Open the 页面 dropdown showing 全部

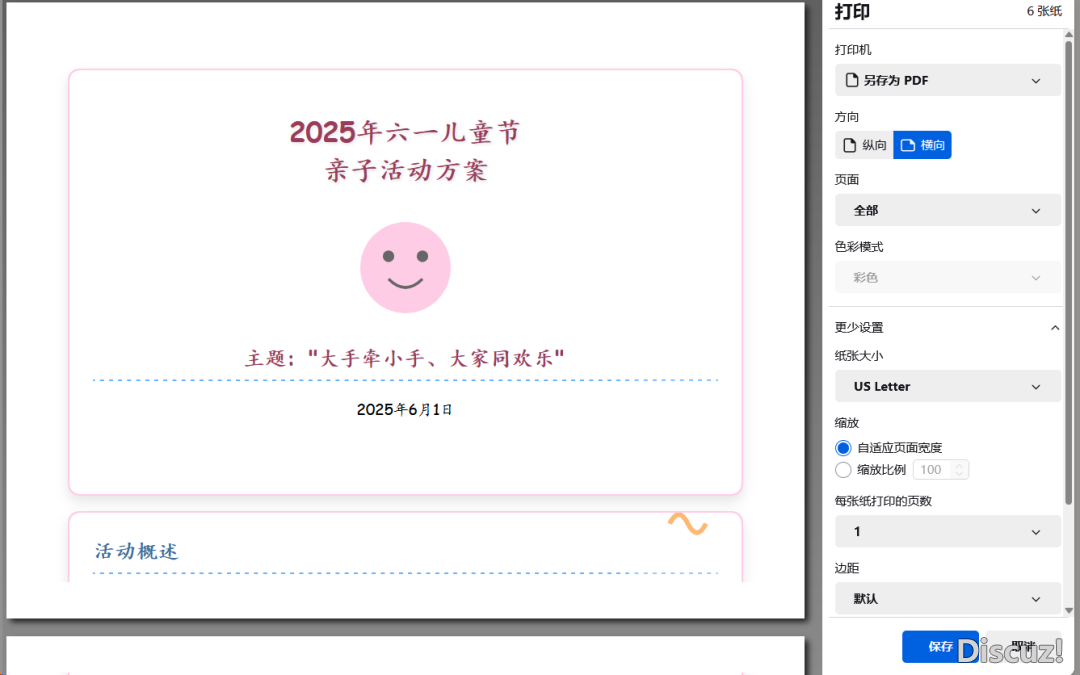tap(947, 211)
